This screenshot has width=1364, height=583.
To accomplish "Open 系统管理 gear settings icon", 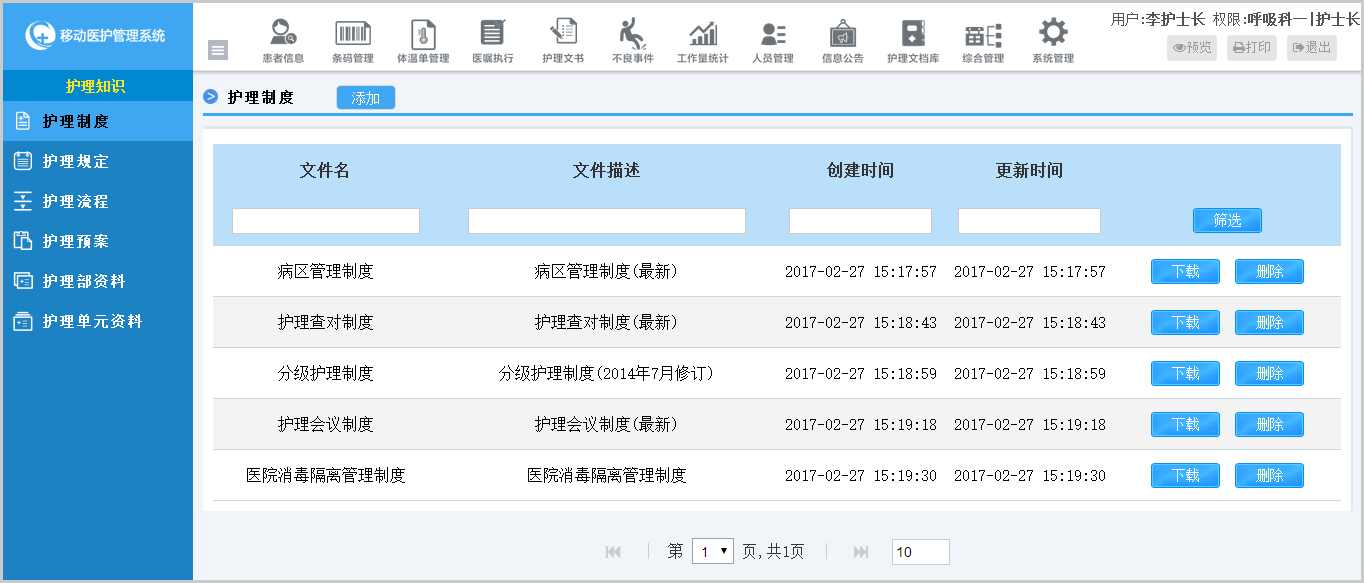I will [1053, 41].
